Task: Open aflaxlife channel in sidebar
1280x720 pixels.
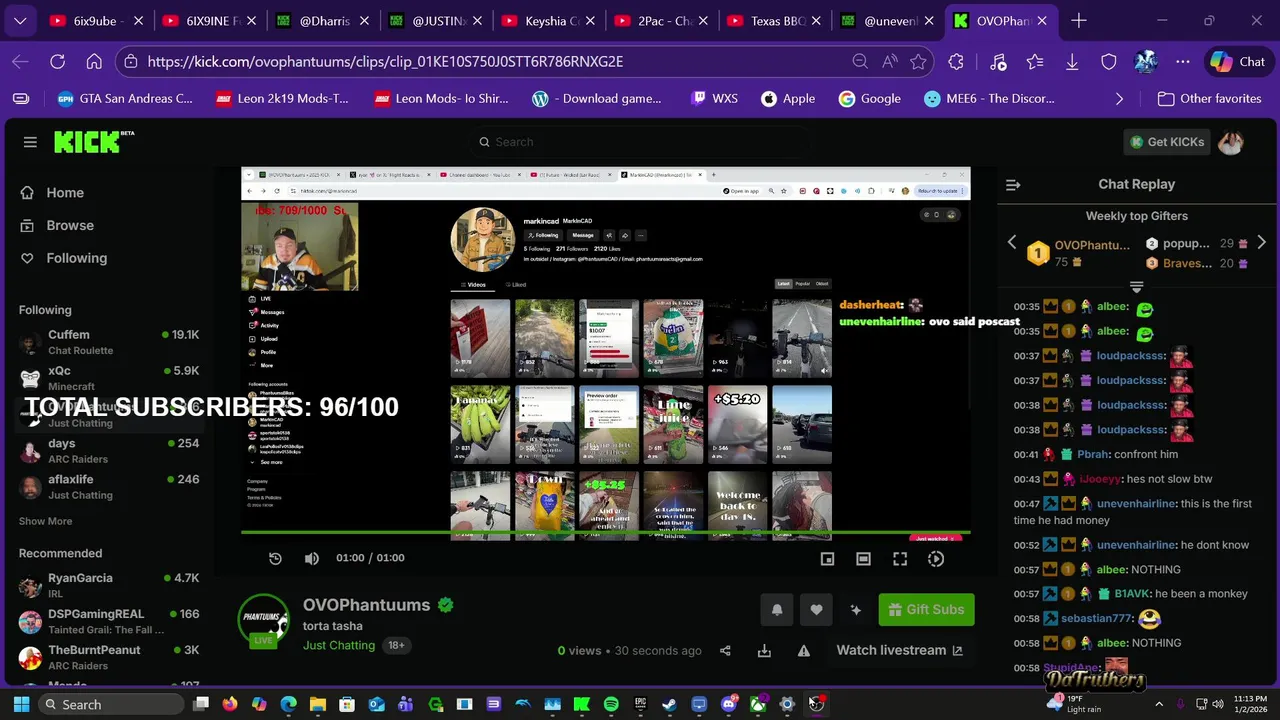Action: pyautogui.click(x=109, y=487)
